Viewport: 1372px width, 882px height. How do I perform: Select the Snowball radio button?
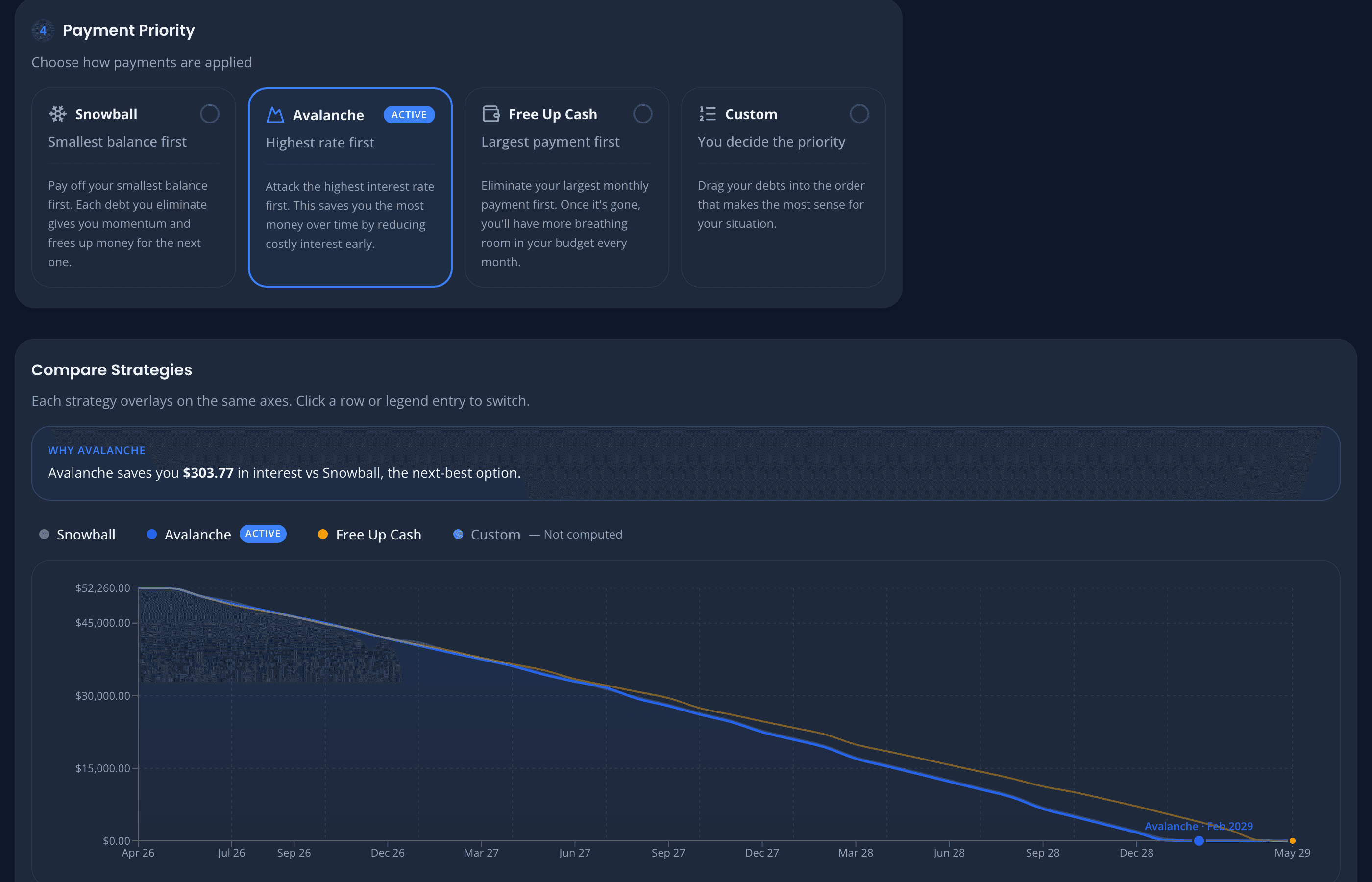[210, 114]
